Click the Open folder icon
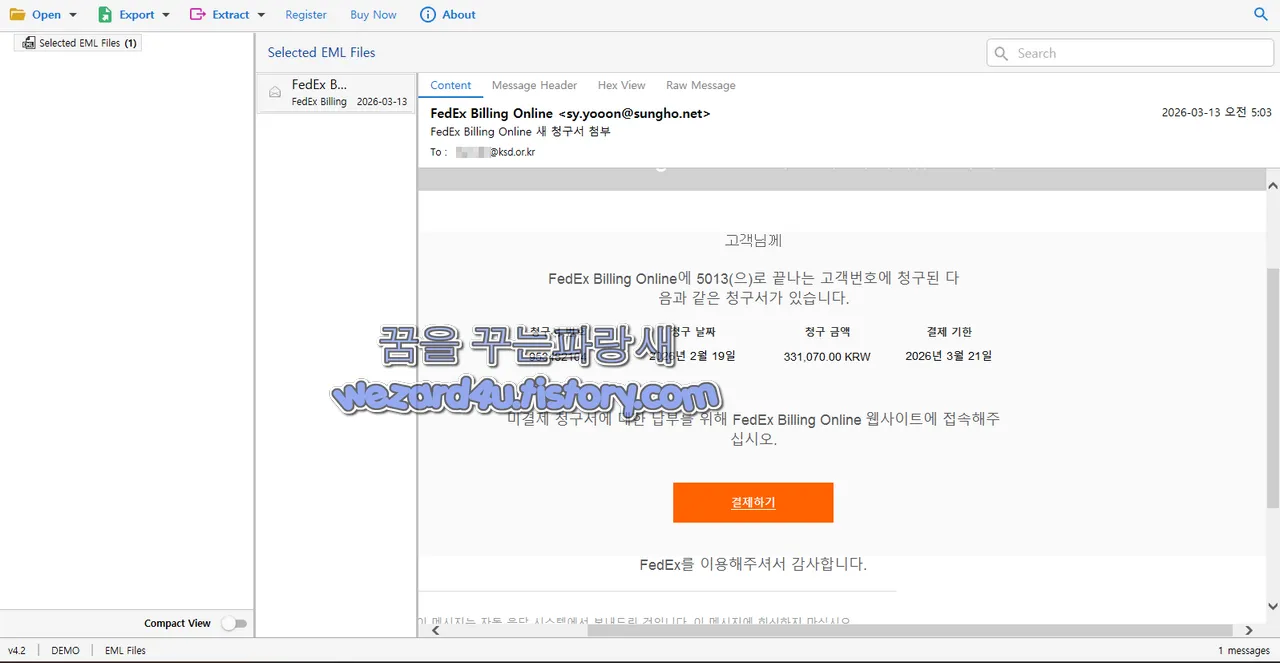 coord(18,14)
